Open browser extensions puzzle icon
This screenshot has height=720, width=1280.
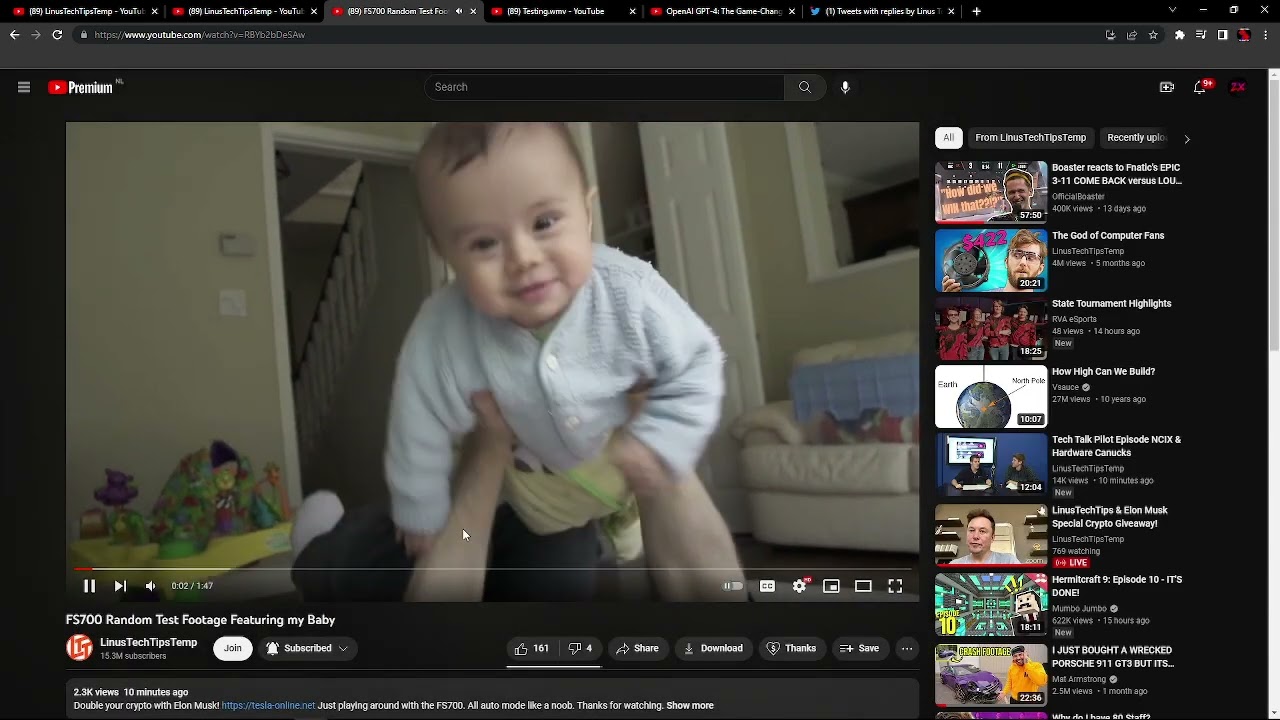point(1180,34)
